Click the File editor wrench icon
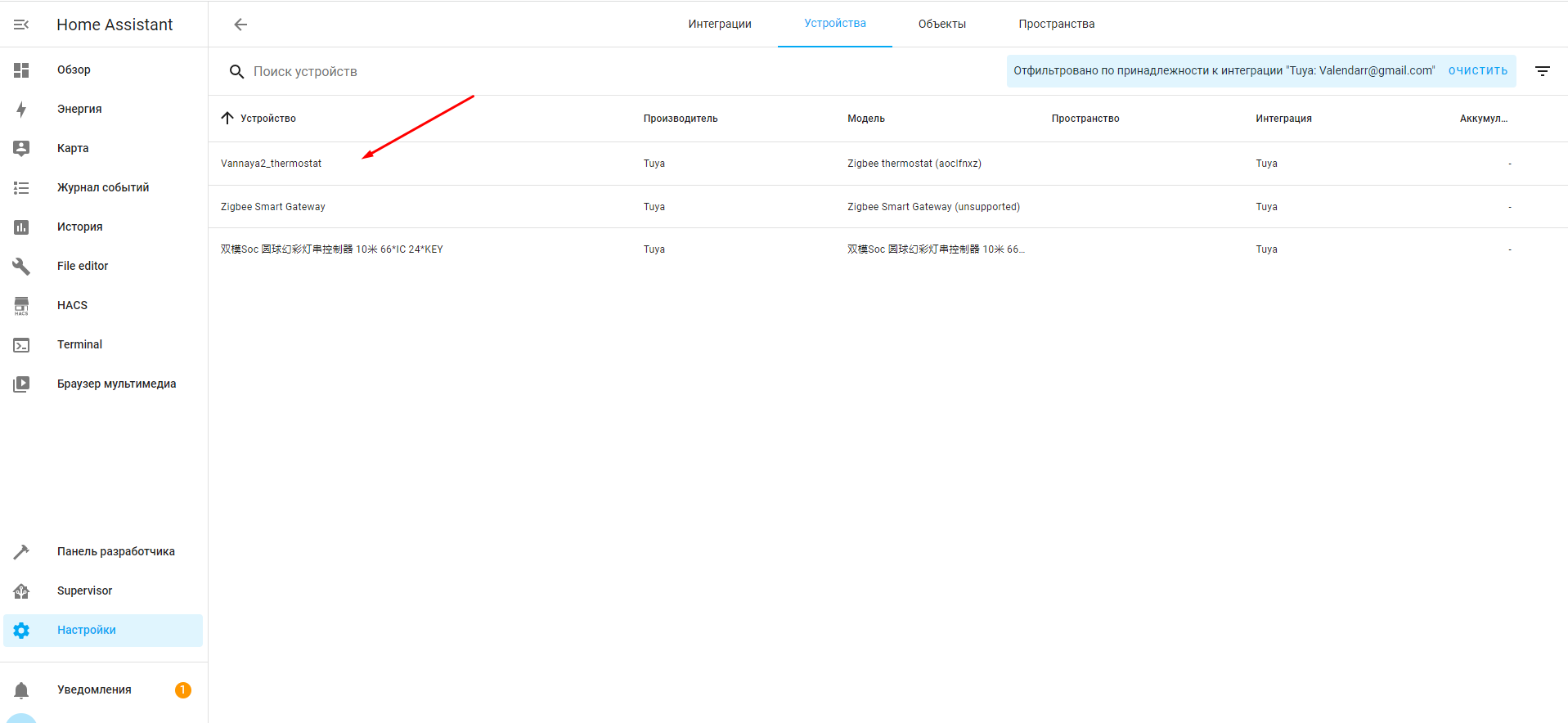1568x723 pixels. pos(21,267)
